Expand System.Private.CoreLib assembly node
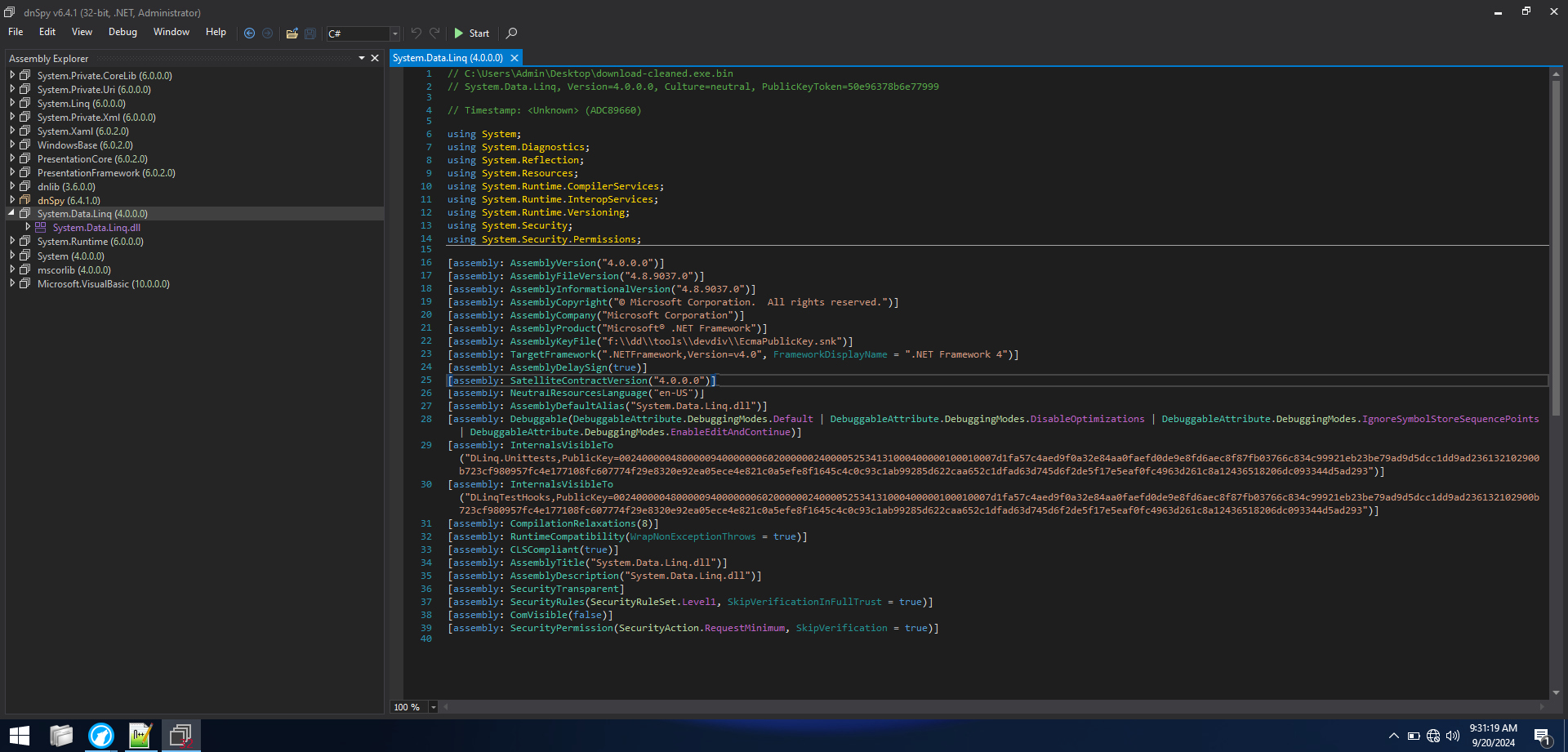1568x752 pixels. click(12, 75)
